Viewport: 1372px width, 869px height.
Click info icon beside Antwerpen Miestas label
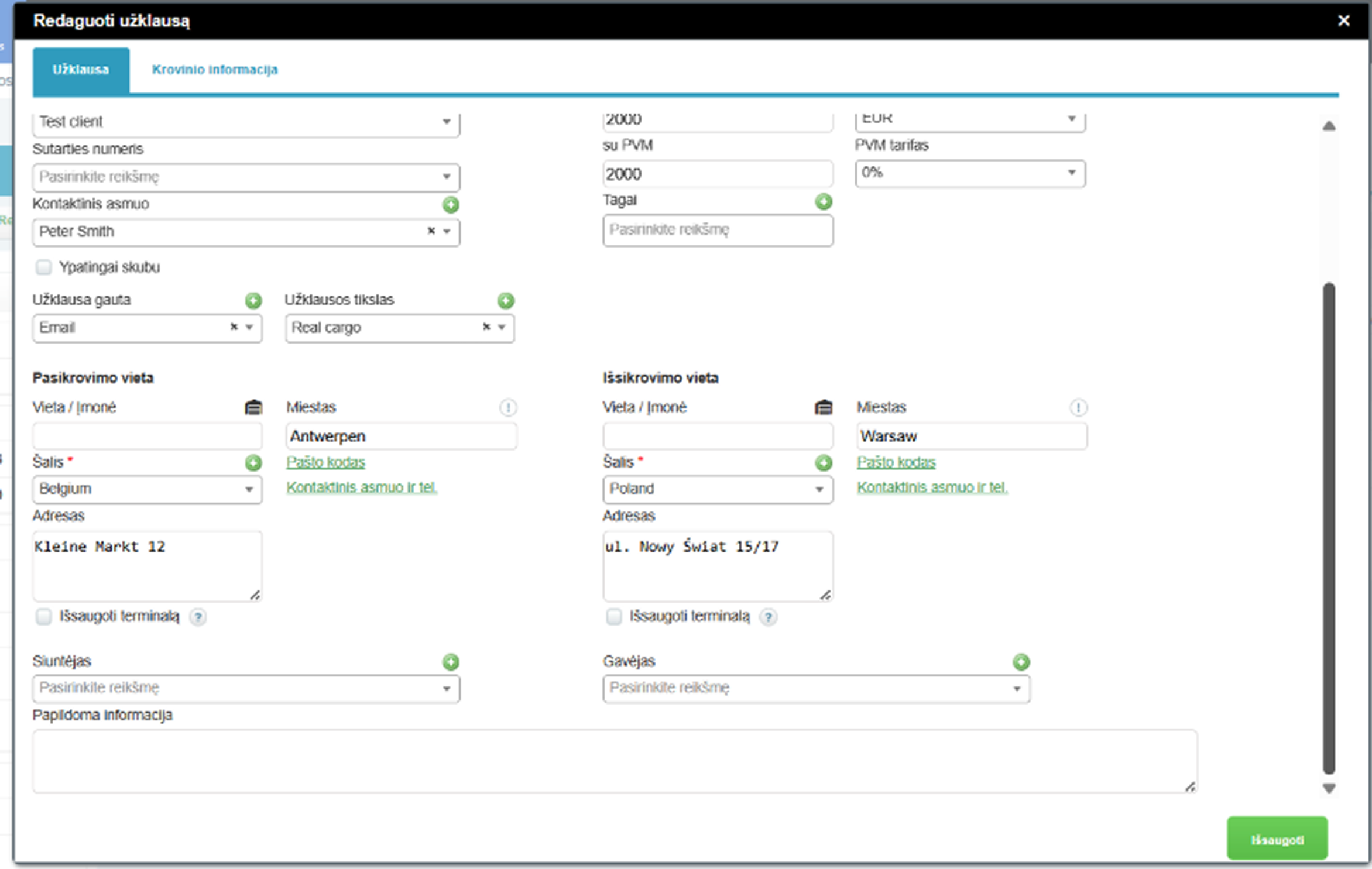(x=507, y=407)
